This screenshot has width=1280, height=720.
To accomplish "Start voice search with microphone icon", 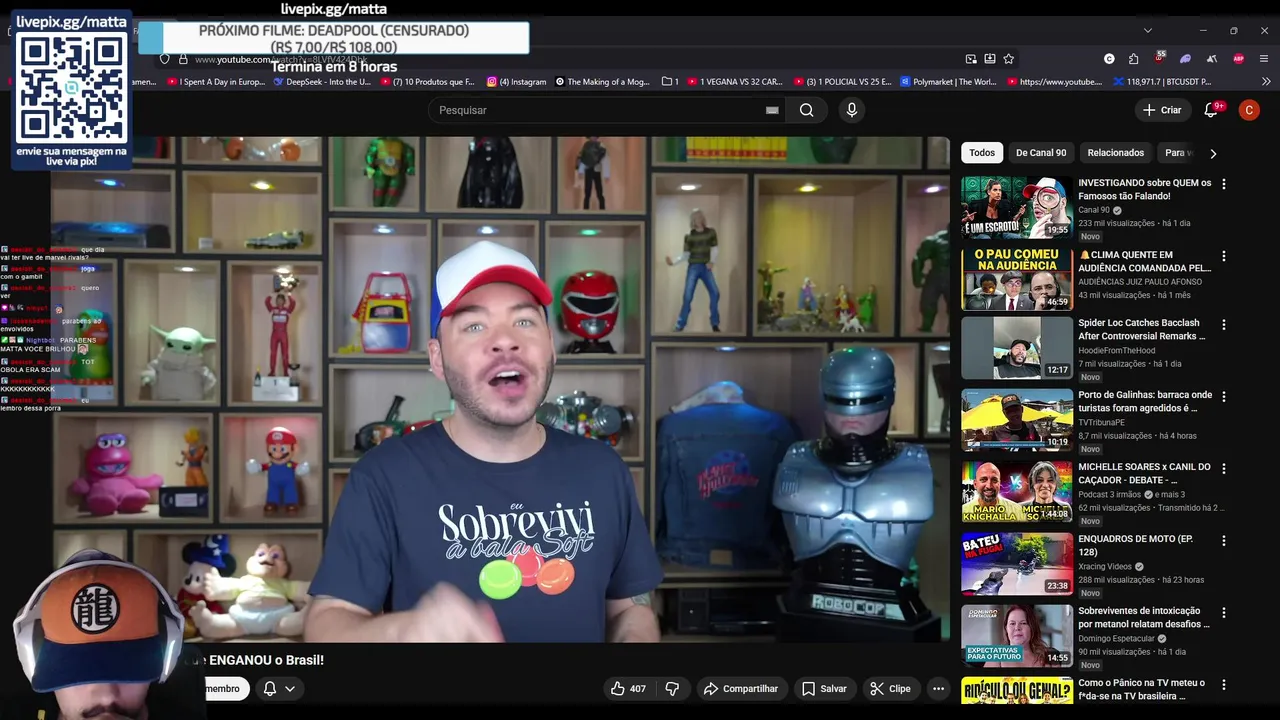I will (x=852, y=110).
